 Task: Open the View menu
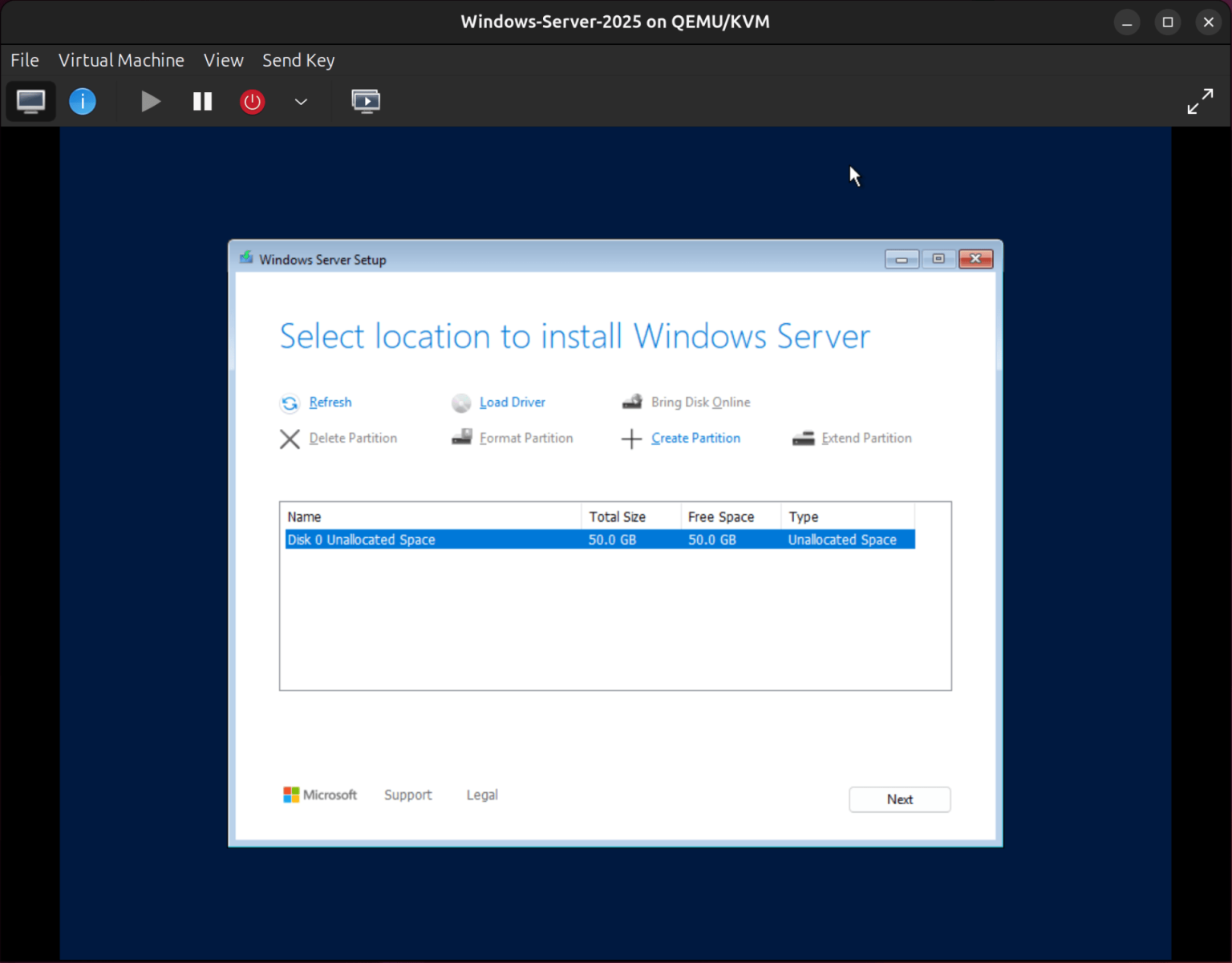coord(223,60)
